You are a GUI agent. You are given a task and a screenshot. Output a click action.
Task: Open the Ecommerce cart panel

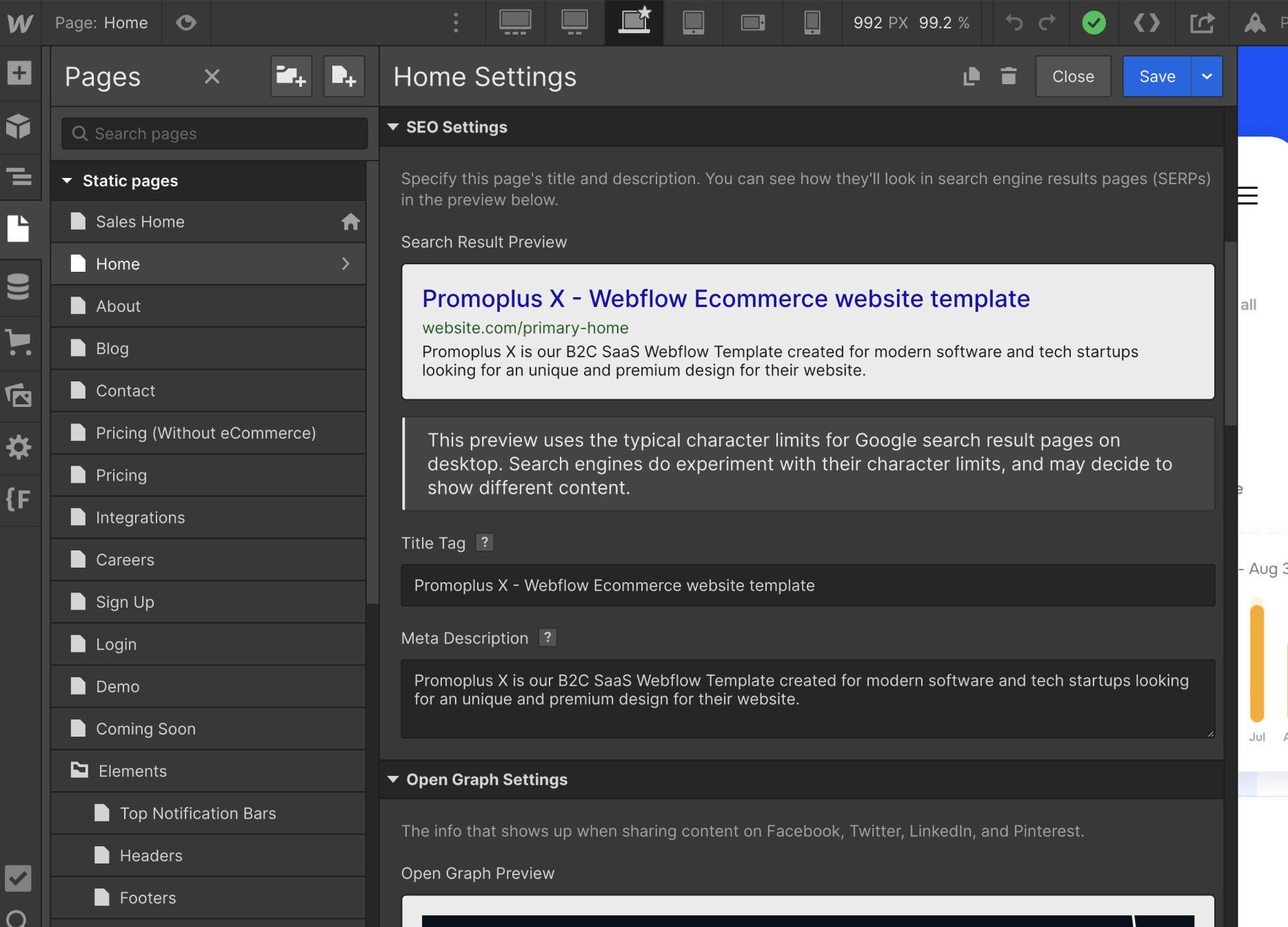pyautogui.click(x=19, y=341)
